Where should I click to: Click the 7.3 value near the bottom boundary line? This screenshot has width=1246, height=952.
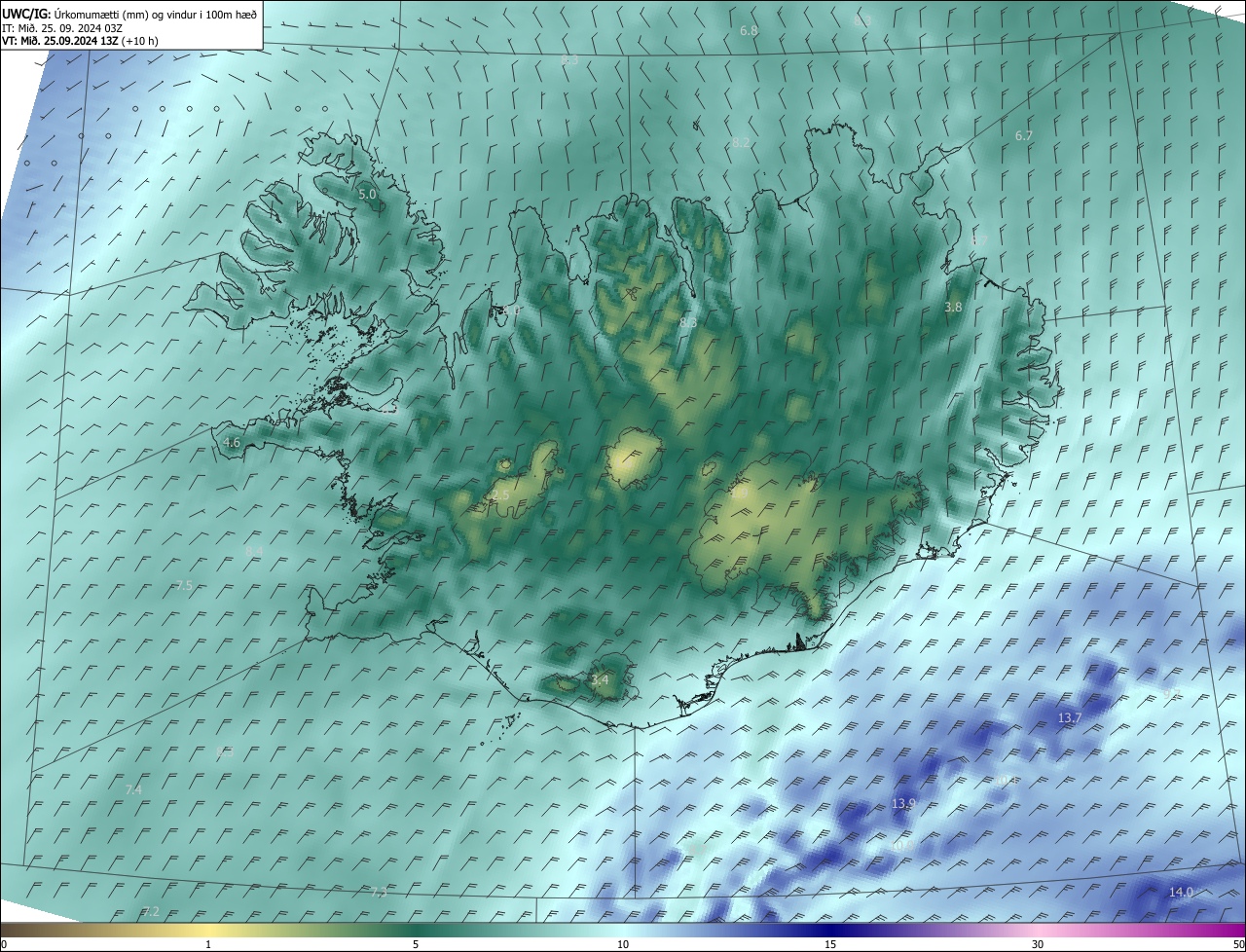pos(379,893)
